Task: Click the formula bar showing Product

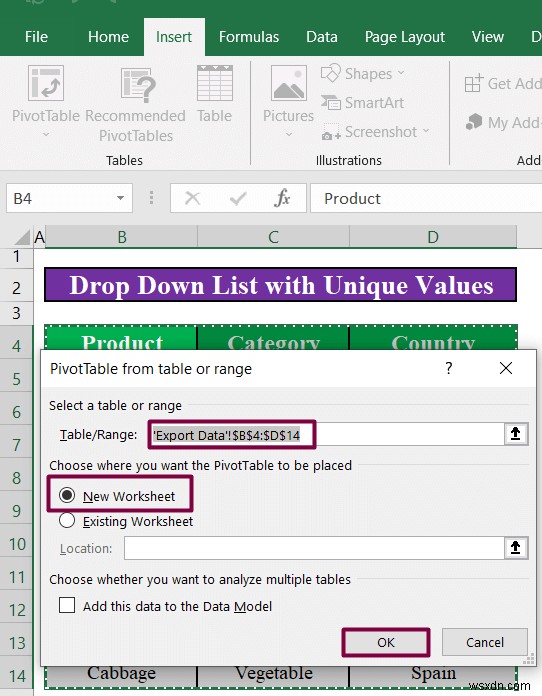Action: [x=426, y=198]
